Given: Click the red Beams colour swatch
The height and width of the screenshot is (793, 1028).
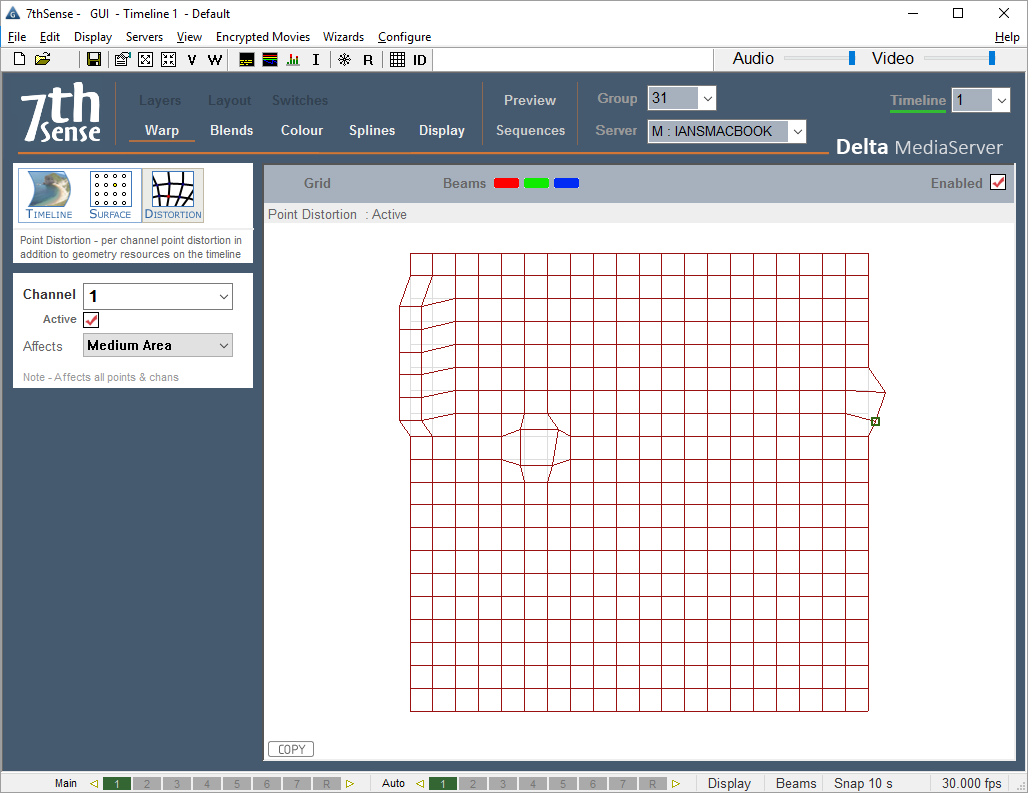Looking at the screenshot, I should click(506, 183).
